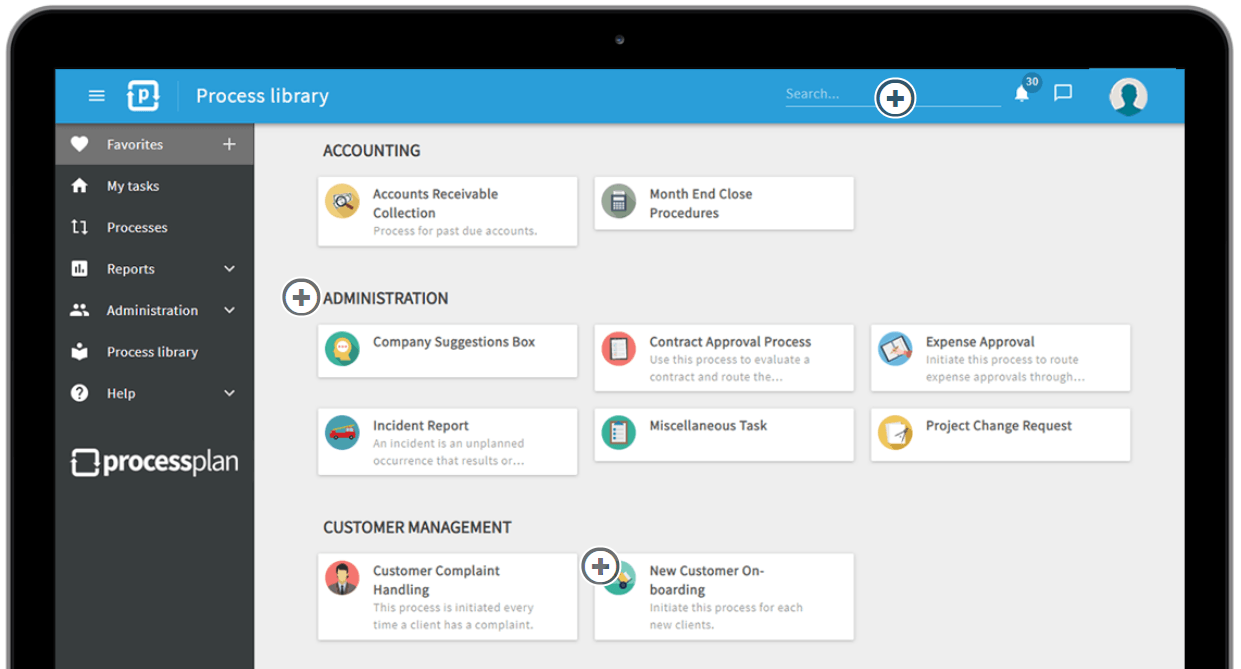Click 'Initiate this process for each' description
1241x669 pixels.
726,607
